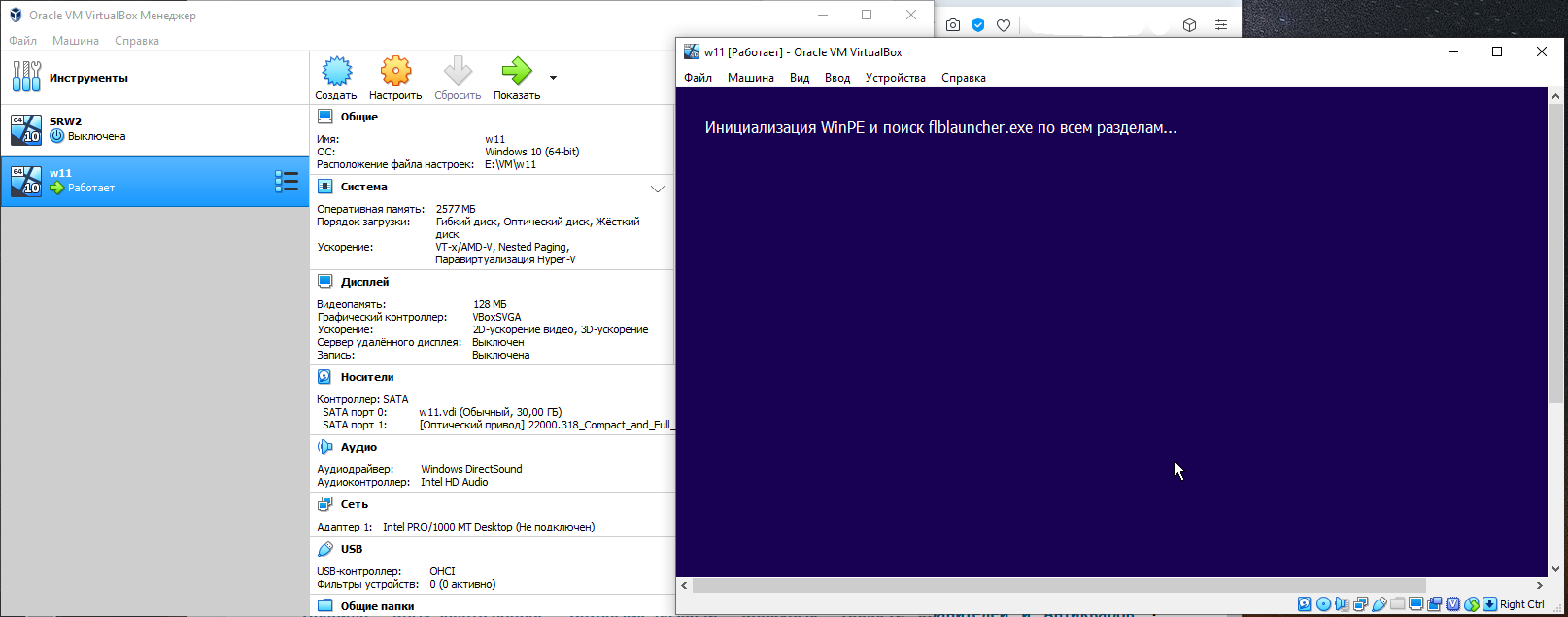Open Справка menu in VirtualBox Manager

coord(137,41)
